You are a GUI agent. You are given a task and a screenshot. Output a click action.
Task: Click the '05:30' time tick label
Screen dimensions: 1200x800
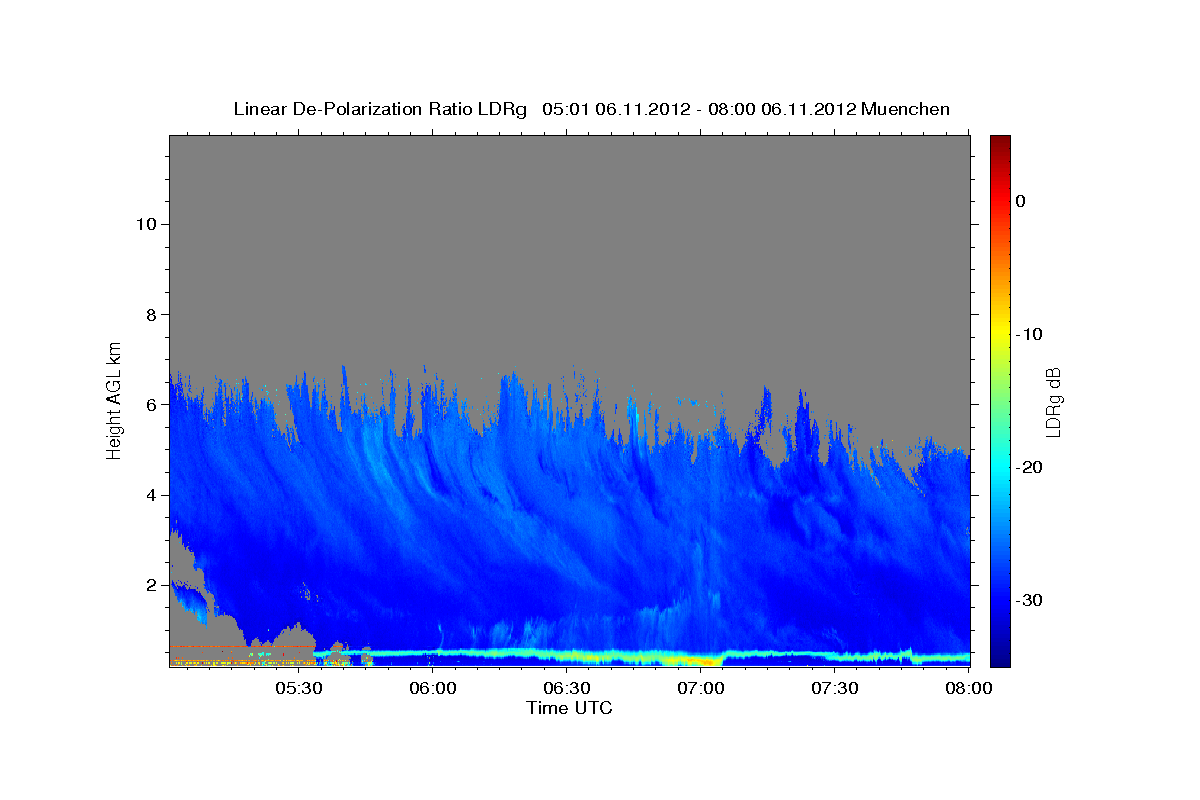tap(298, 689)
